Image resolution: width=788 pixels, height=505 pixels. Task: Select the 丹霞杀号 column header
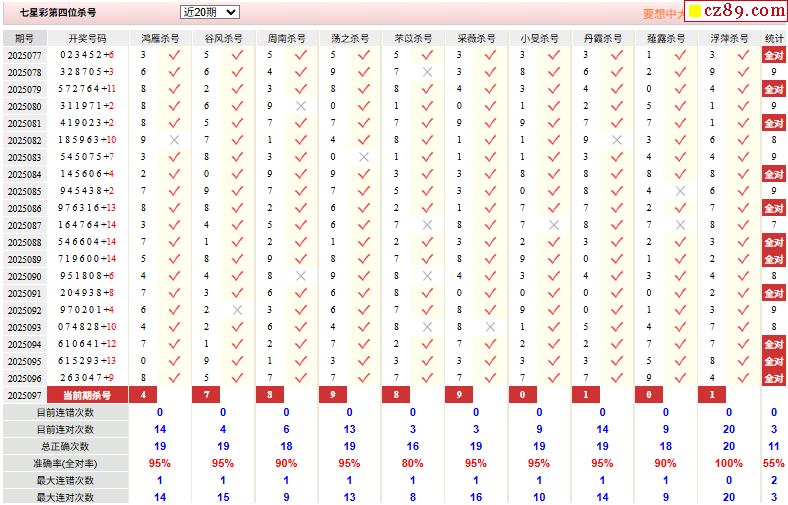603,38
